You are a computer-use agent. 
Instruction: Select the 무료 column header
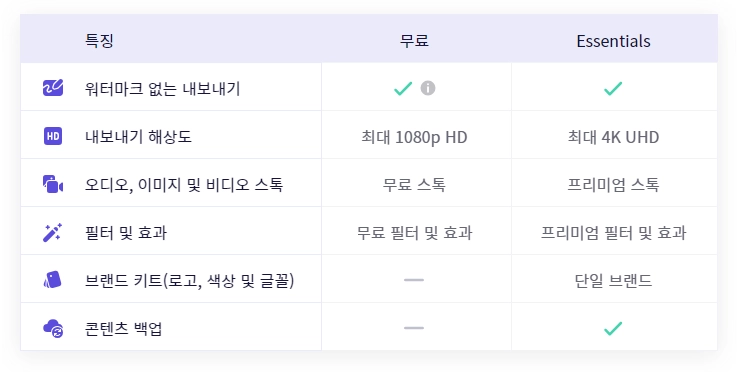click(x=414, y=41)
